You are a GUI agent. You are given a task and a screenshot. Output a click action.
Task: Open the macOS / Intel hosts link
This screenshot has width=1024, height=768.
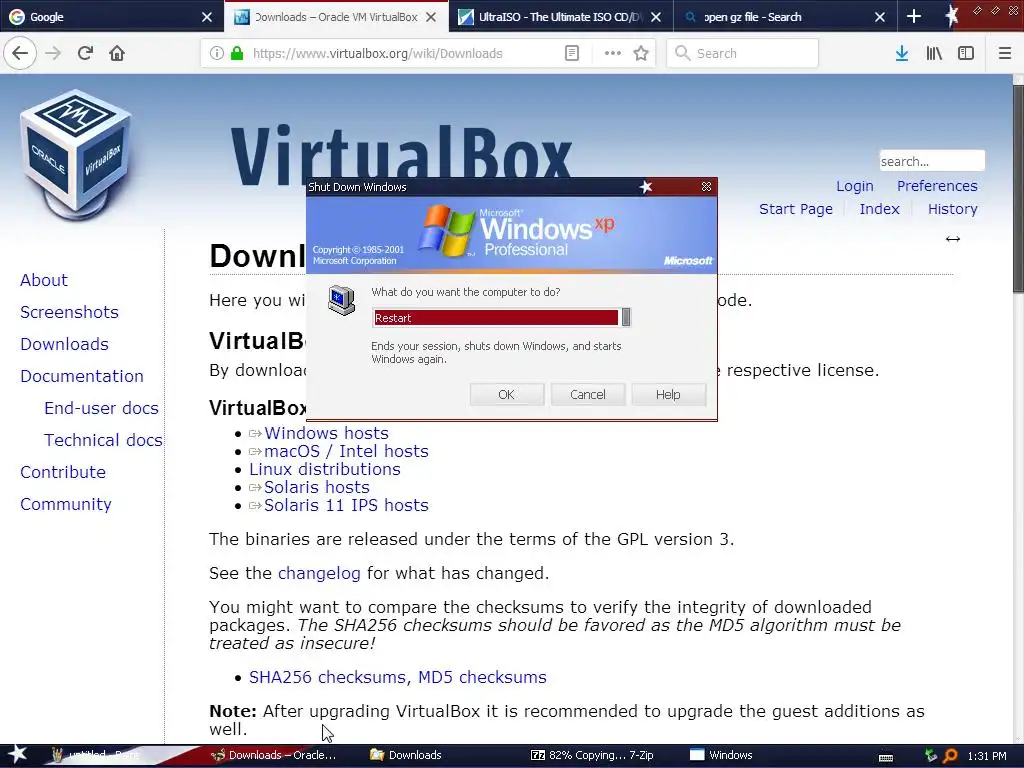(346, 451)
